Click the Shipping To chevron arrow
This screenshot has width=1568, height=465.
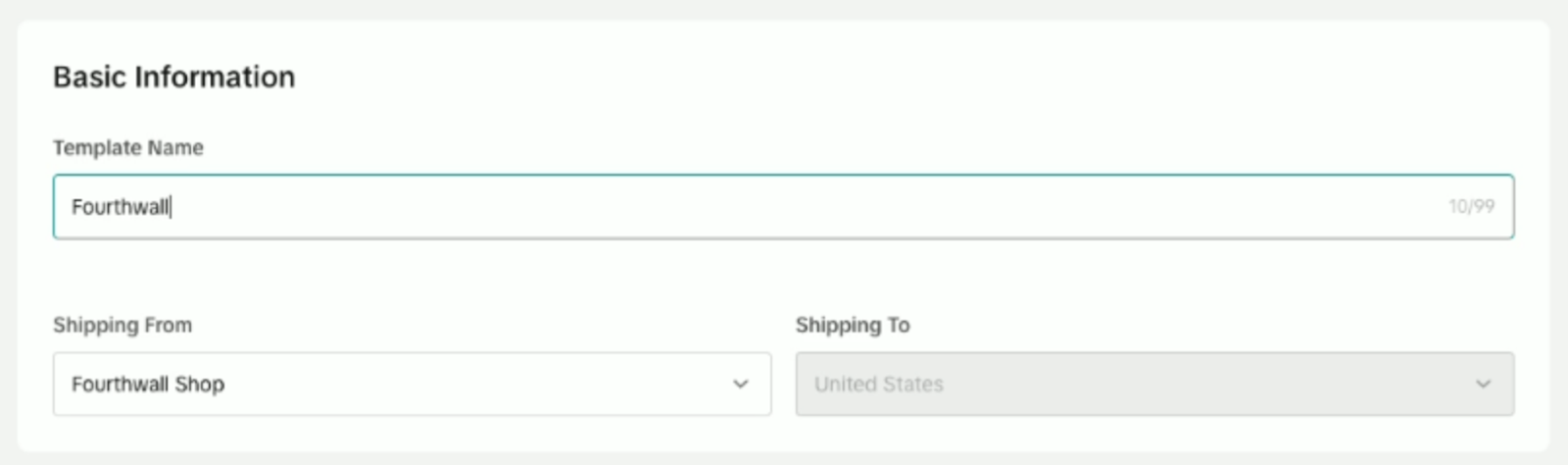(1484, 384)
